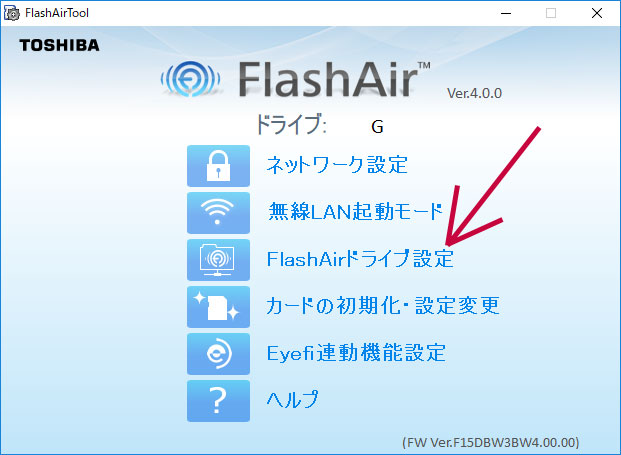Open FlashAirドライブ設定 text link
The height and width of the screenshot is (455, 621).
click(x=360, y=259)
